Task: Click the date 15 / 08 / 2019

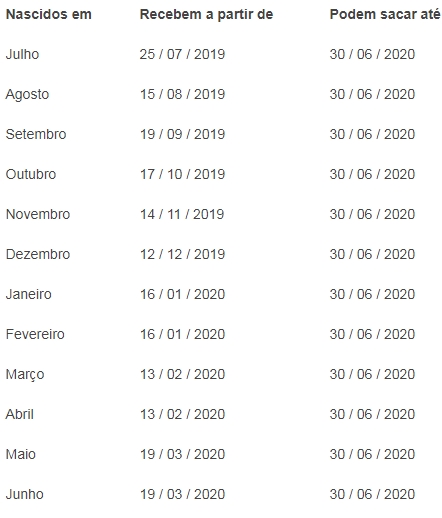Action: point(182,94)
